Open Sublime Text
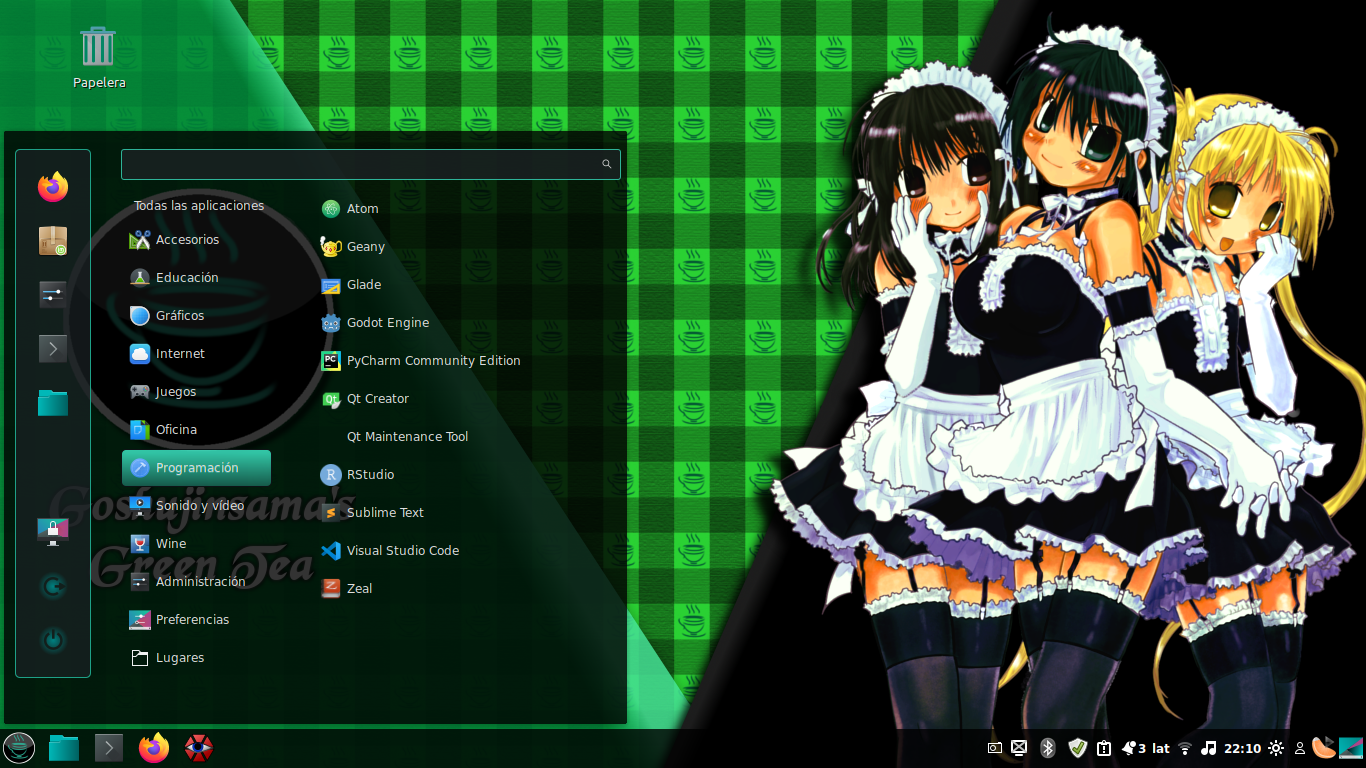Viewport: 1366px width, 768px height. pos(384,513)
